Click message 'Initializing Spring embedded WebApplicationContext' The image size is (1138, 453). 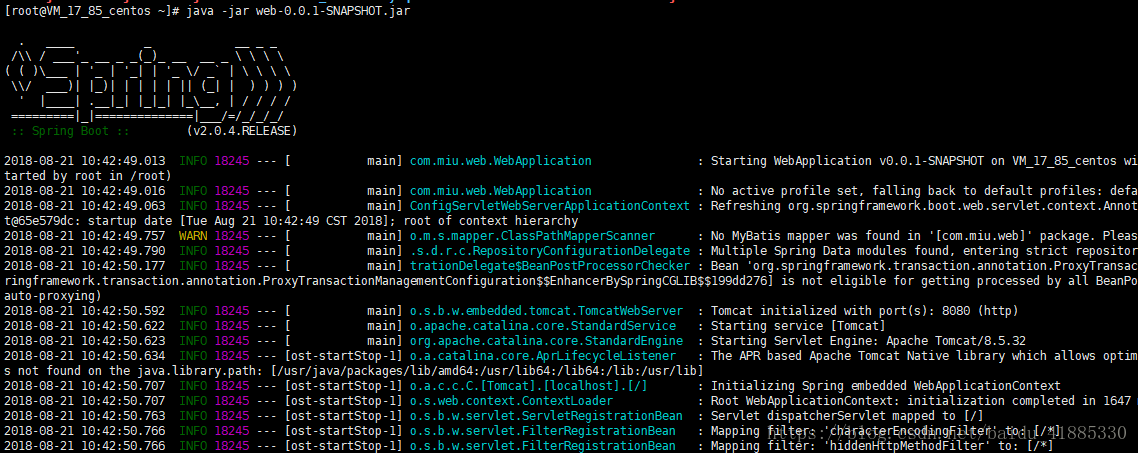(x=886, y=386)
